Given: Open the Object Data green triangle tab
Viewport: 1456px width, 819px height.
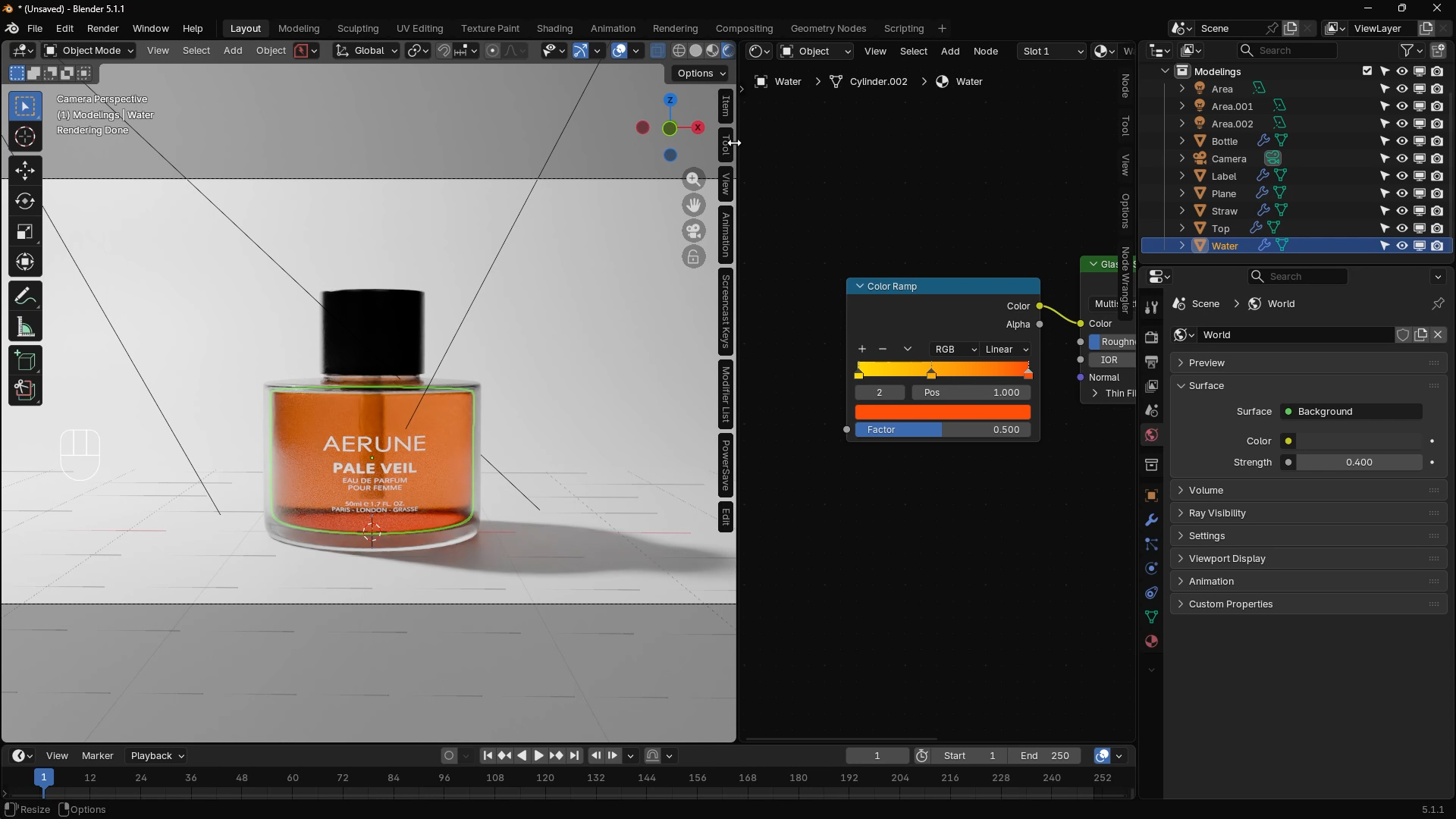Looking at the screenshot, I should click(1151, 617).
